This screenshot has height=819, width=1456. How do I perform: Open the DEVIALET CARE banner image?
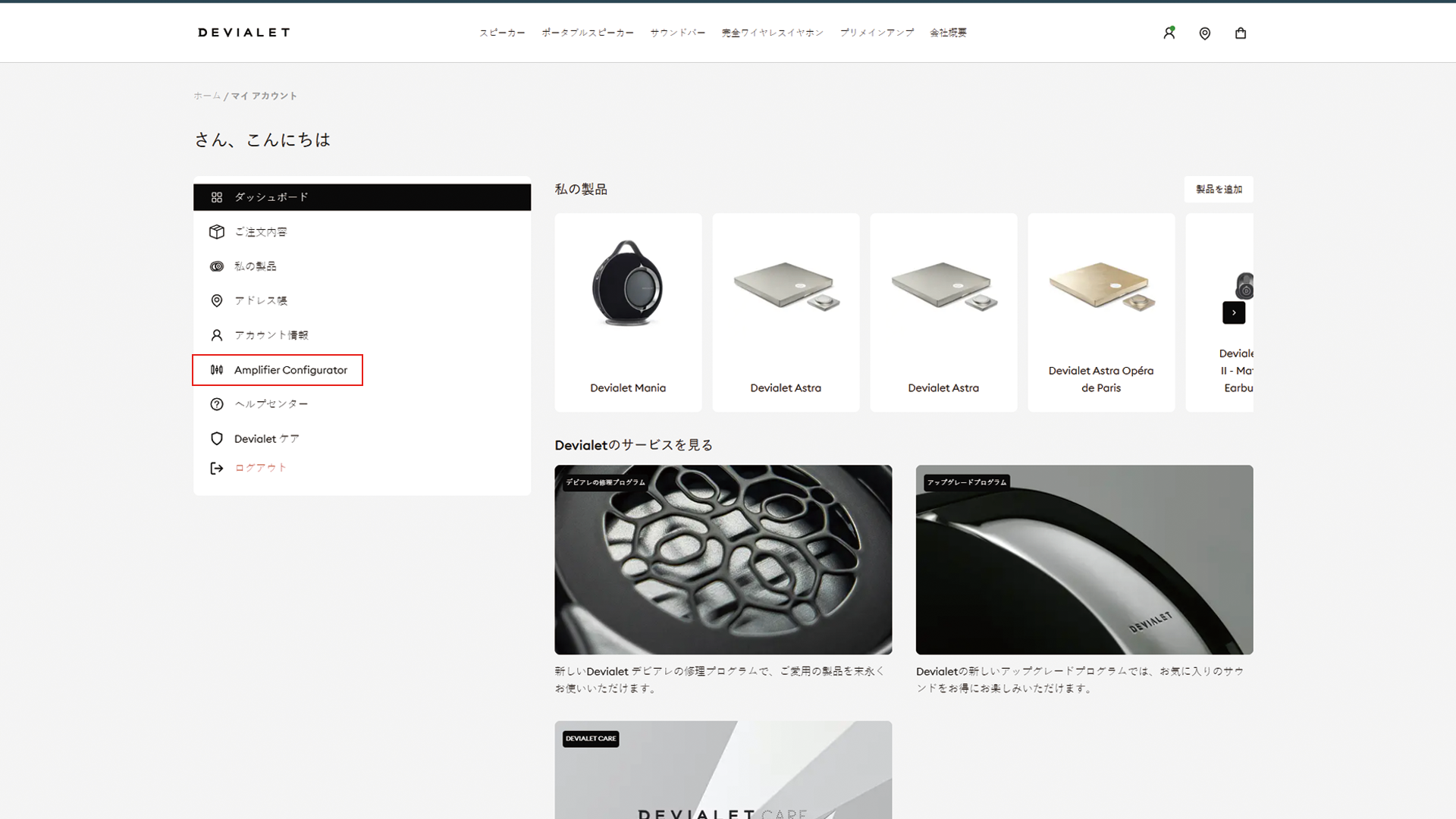pyautogui.click(x=723, y=770)
